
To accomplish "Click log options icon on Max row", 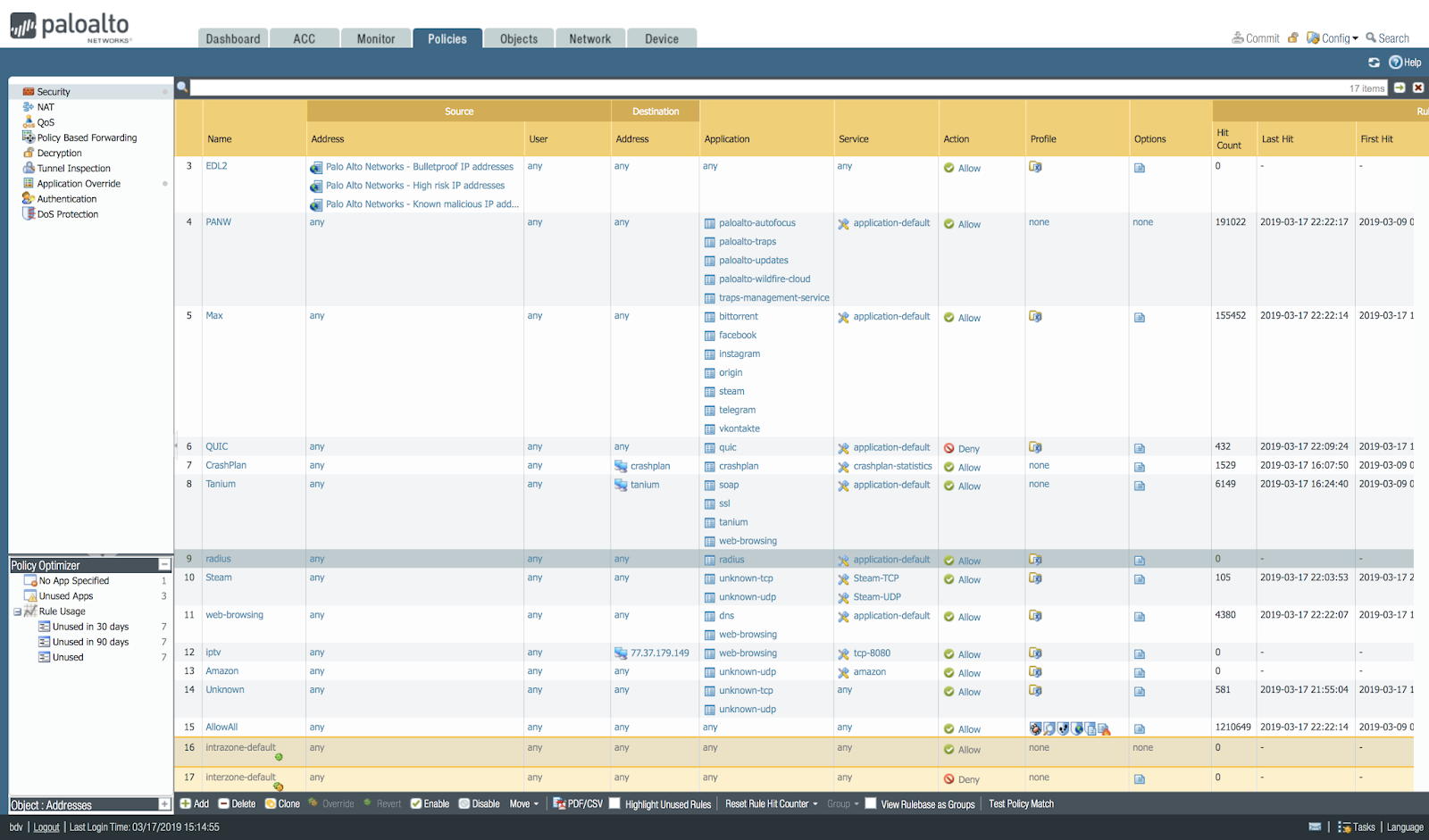I will pos(1140,318).
